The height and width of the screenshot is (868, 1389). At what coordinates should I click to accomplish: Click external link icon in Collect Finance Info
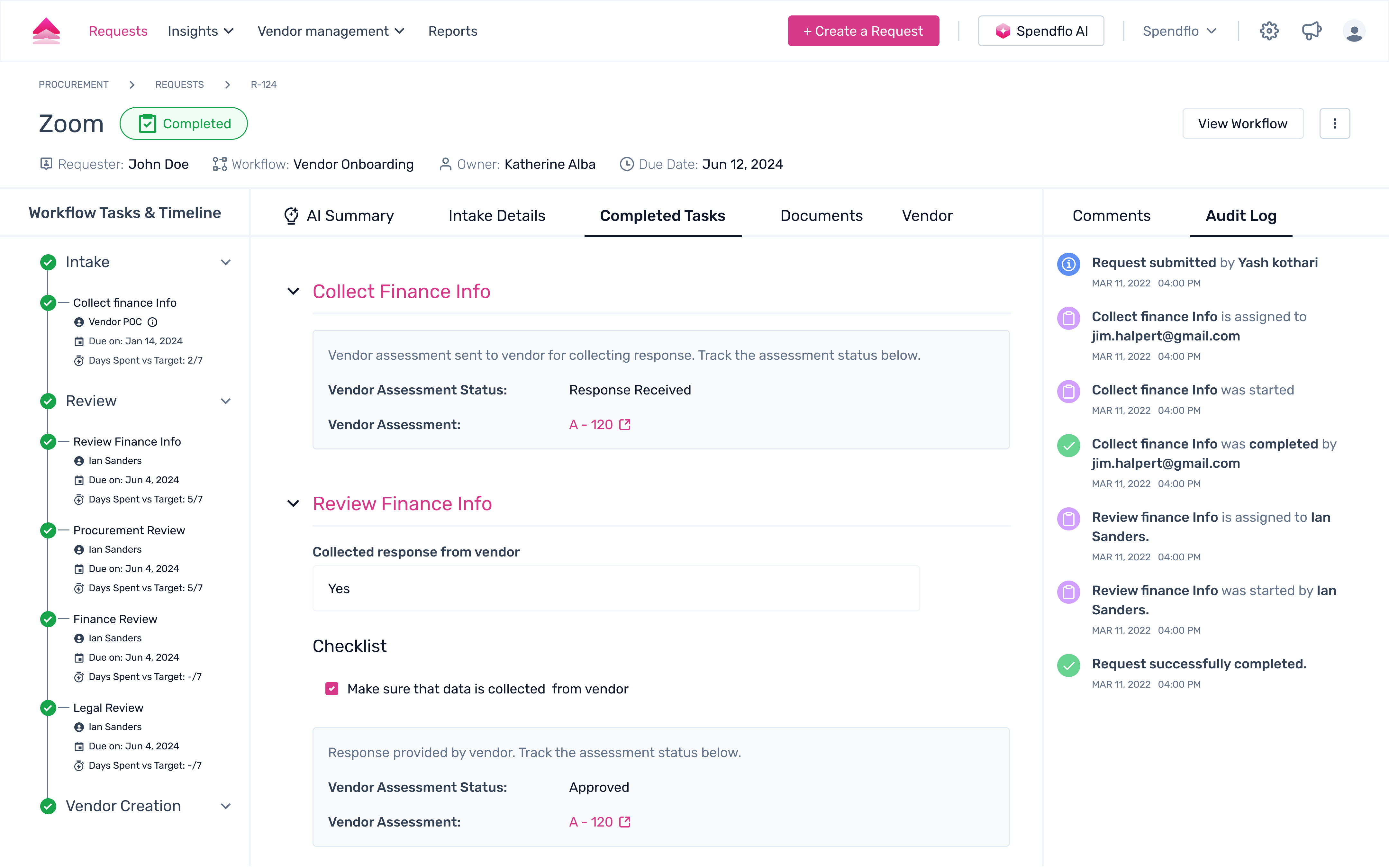coord(625,425)
